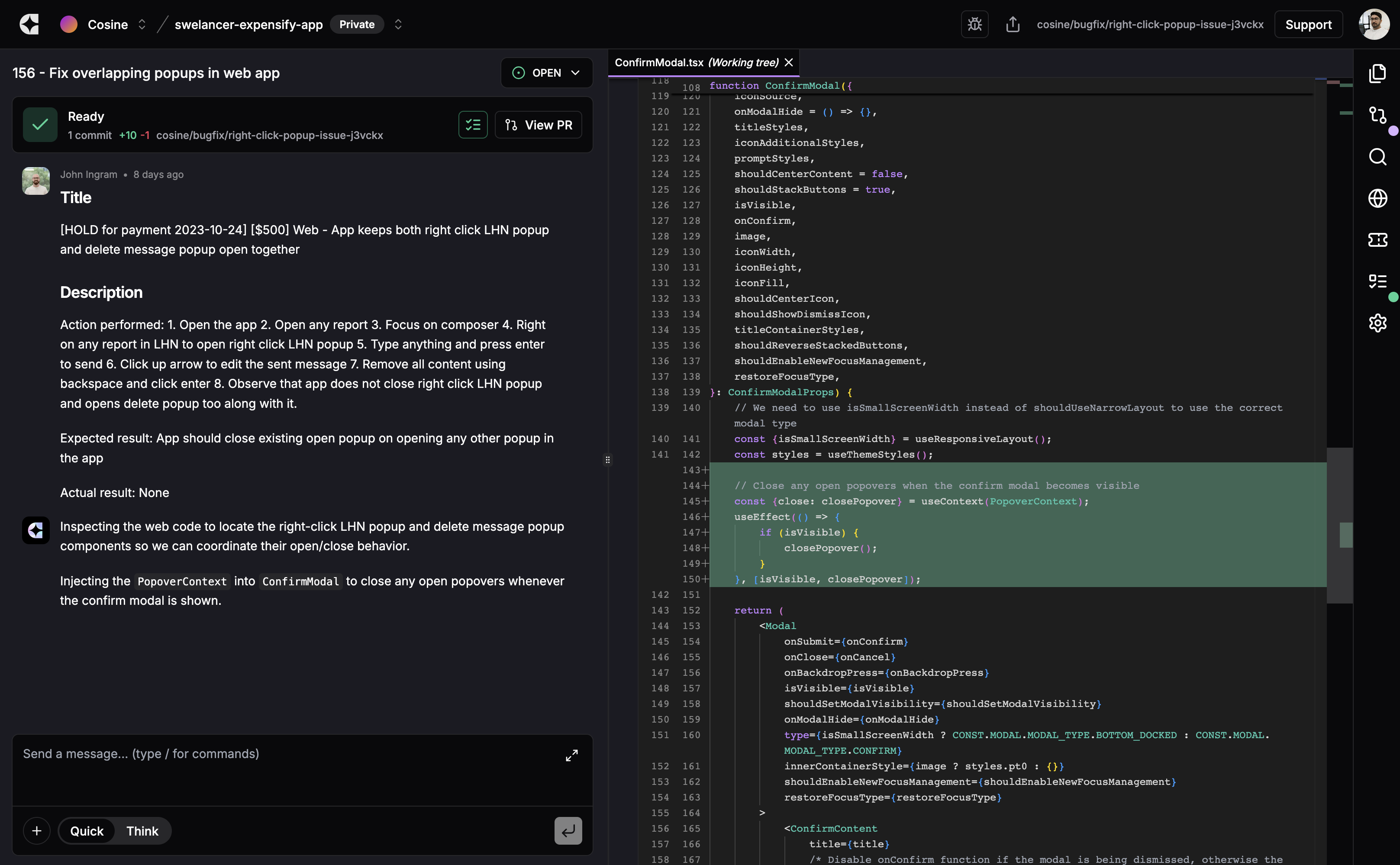
Task: Open the OPEN status dropdown
Action: [x=546, y=73]
